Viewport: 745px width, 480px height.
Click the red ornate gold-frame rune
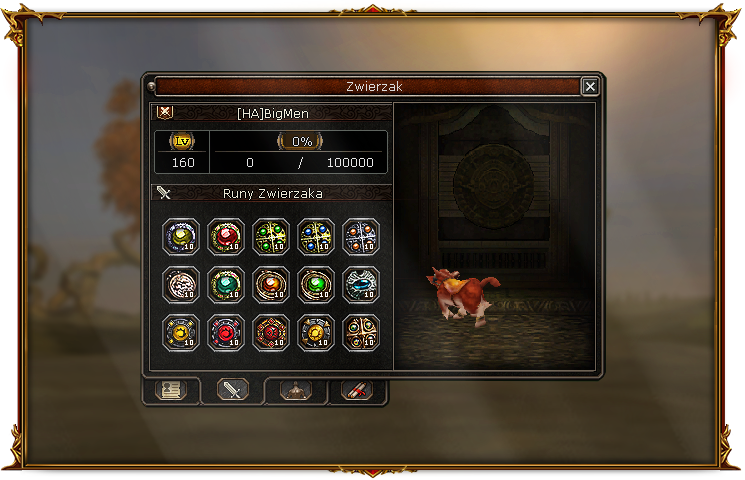(x=271, y=333)
